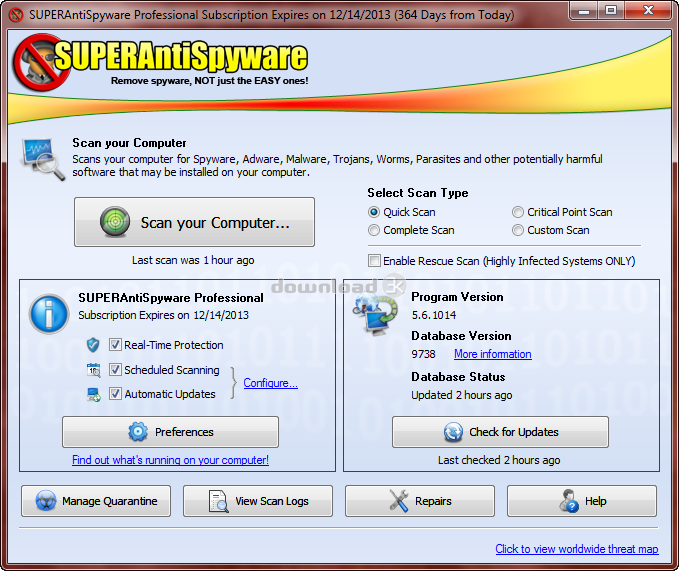Open the Repairs tools
679x571 pixels.
tap(420, 501)
